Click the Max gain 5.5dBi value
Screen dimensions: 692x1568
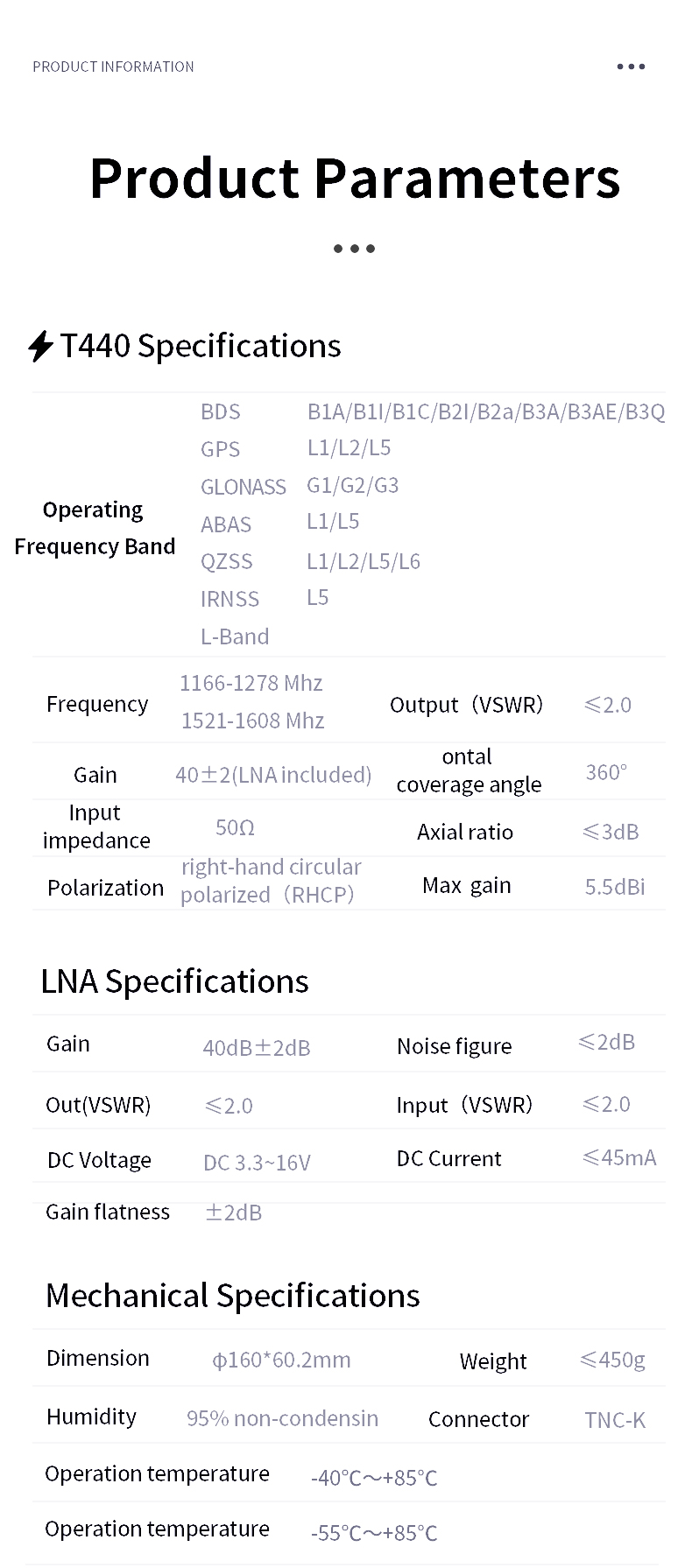614,887
